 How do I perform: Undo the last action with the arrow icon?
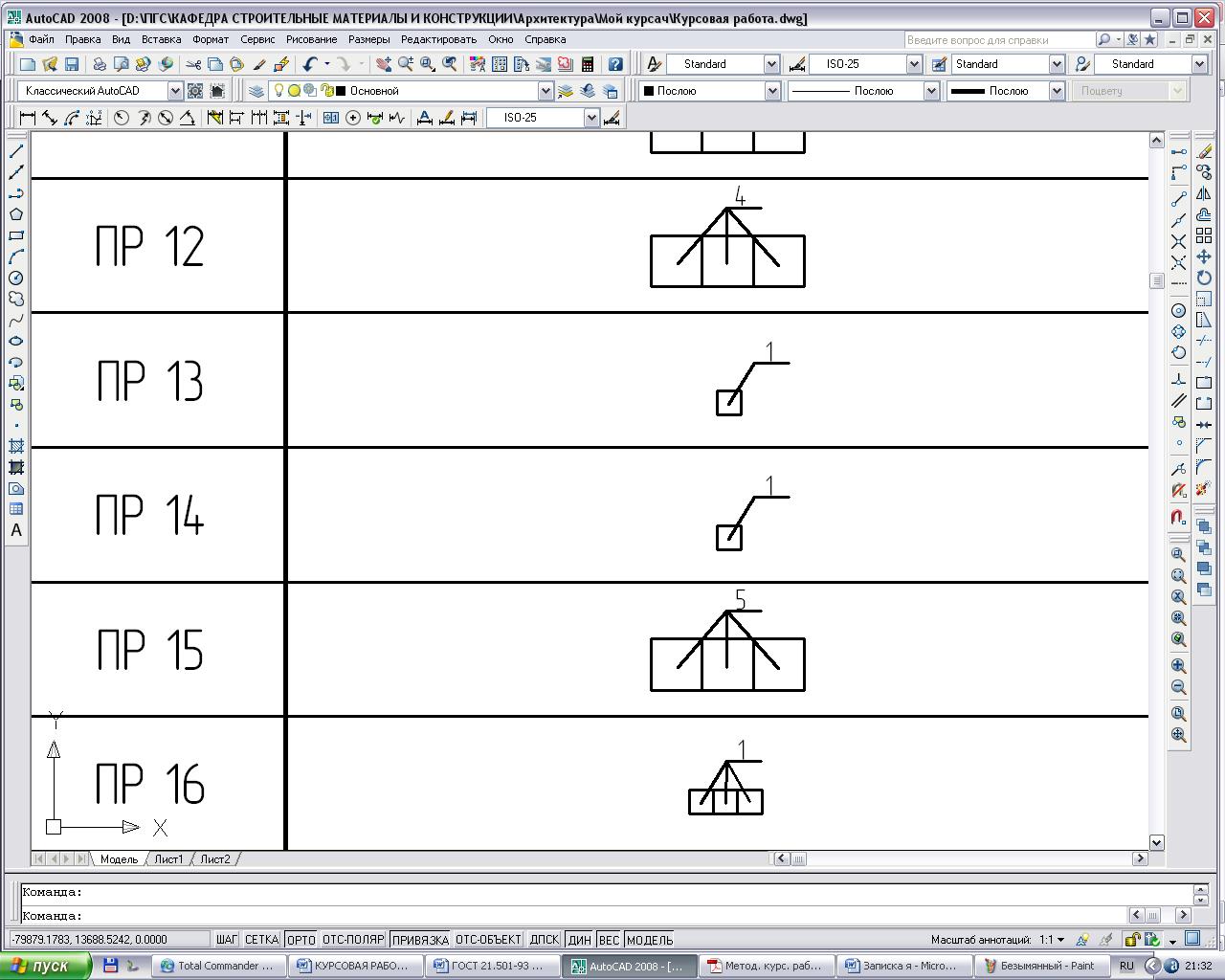point(309,64)
